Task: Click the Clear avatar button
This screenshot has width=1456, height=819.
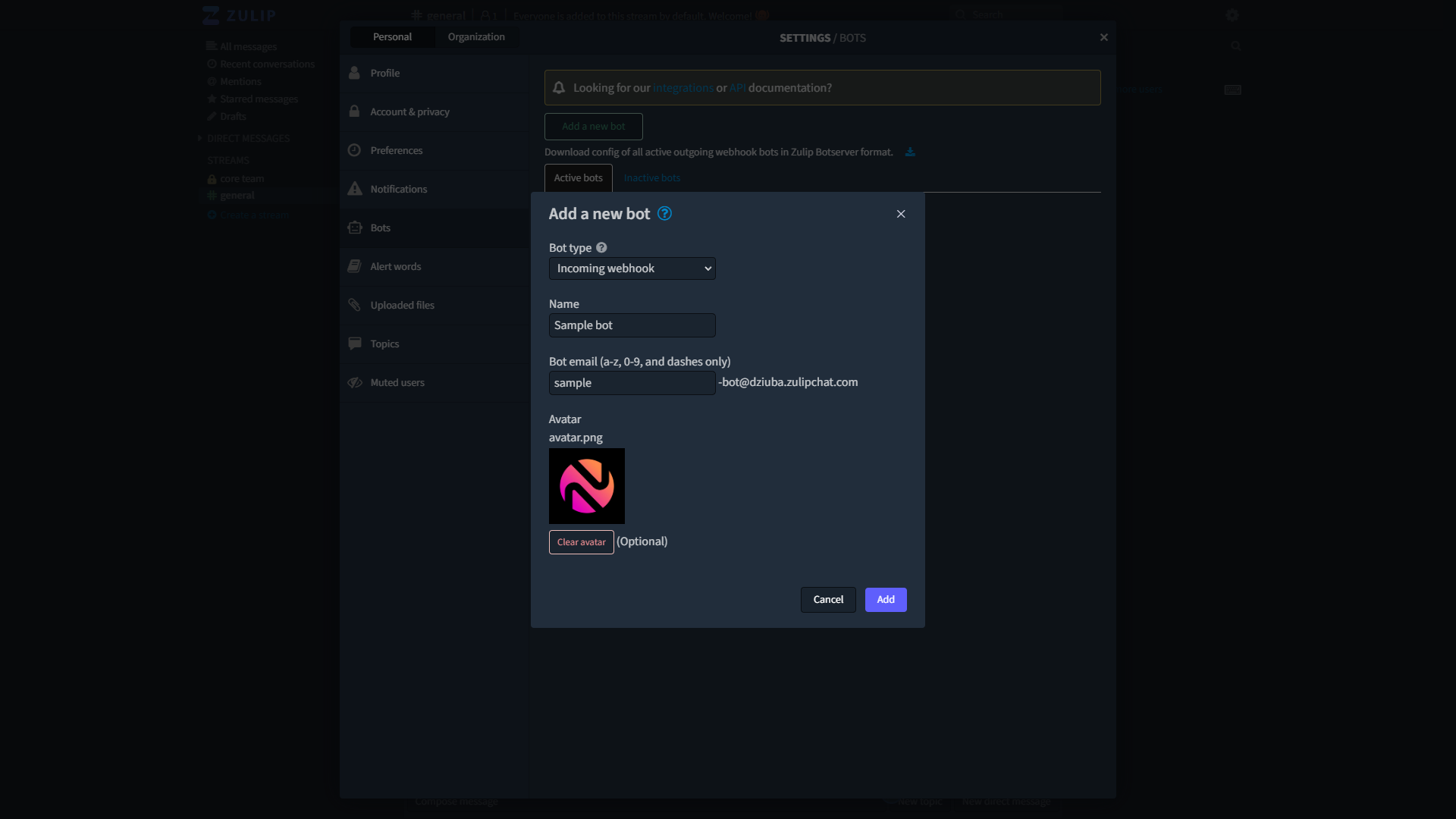Action: click(581, 541)
